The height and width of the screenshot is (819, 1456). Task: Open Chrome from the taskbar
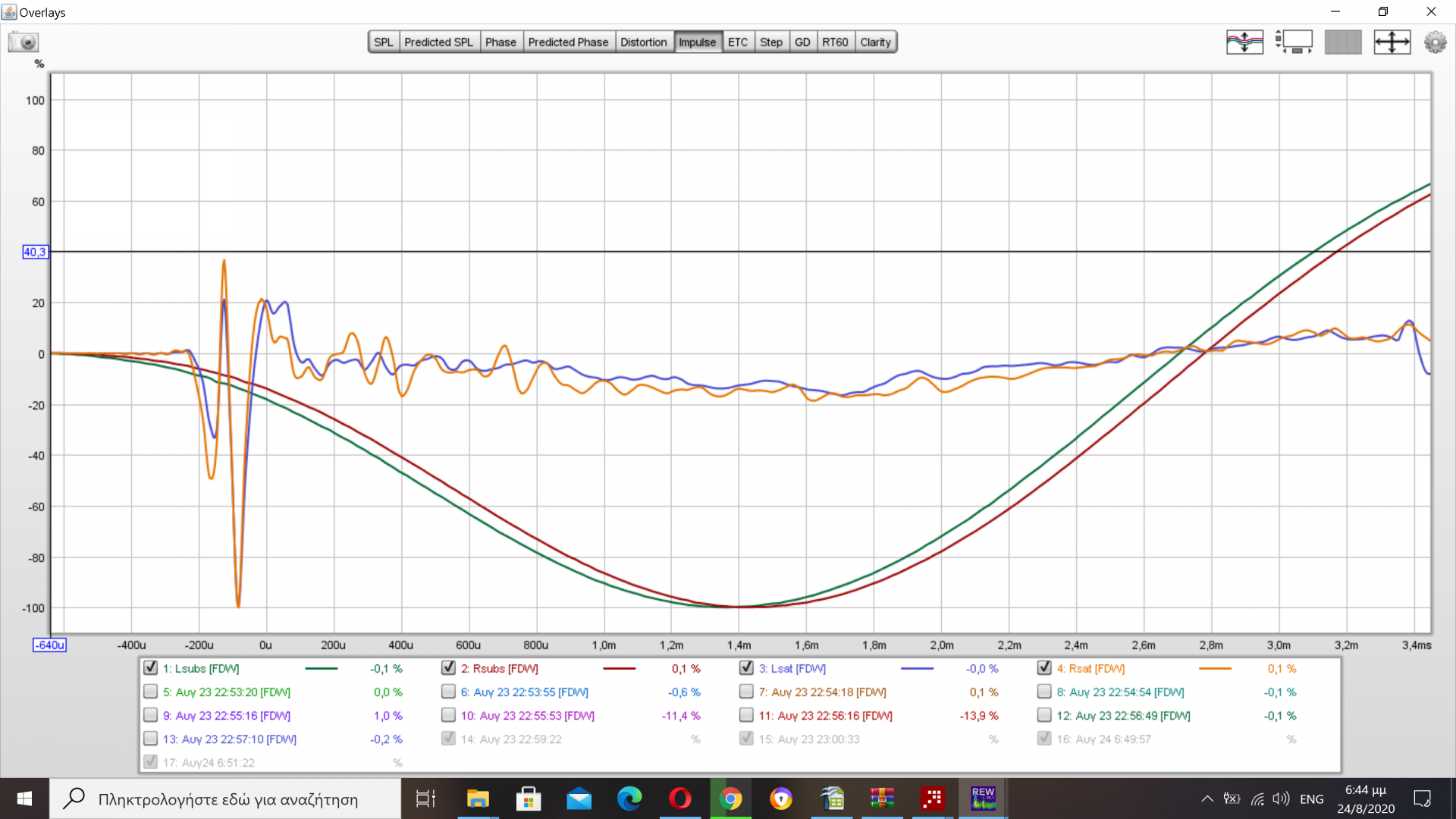(730, 799)
